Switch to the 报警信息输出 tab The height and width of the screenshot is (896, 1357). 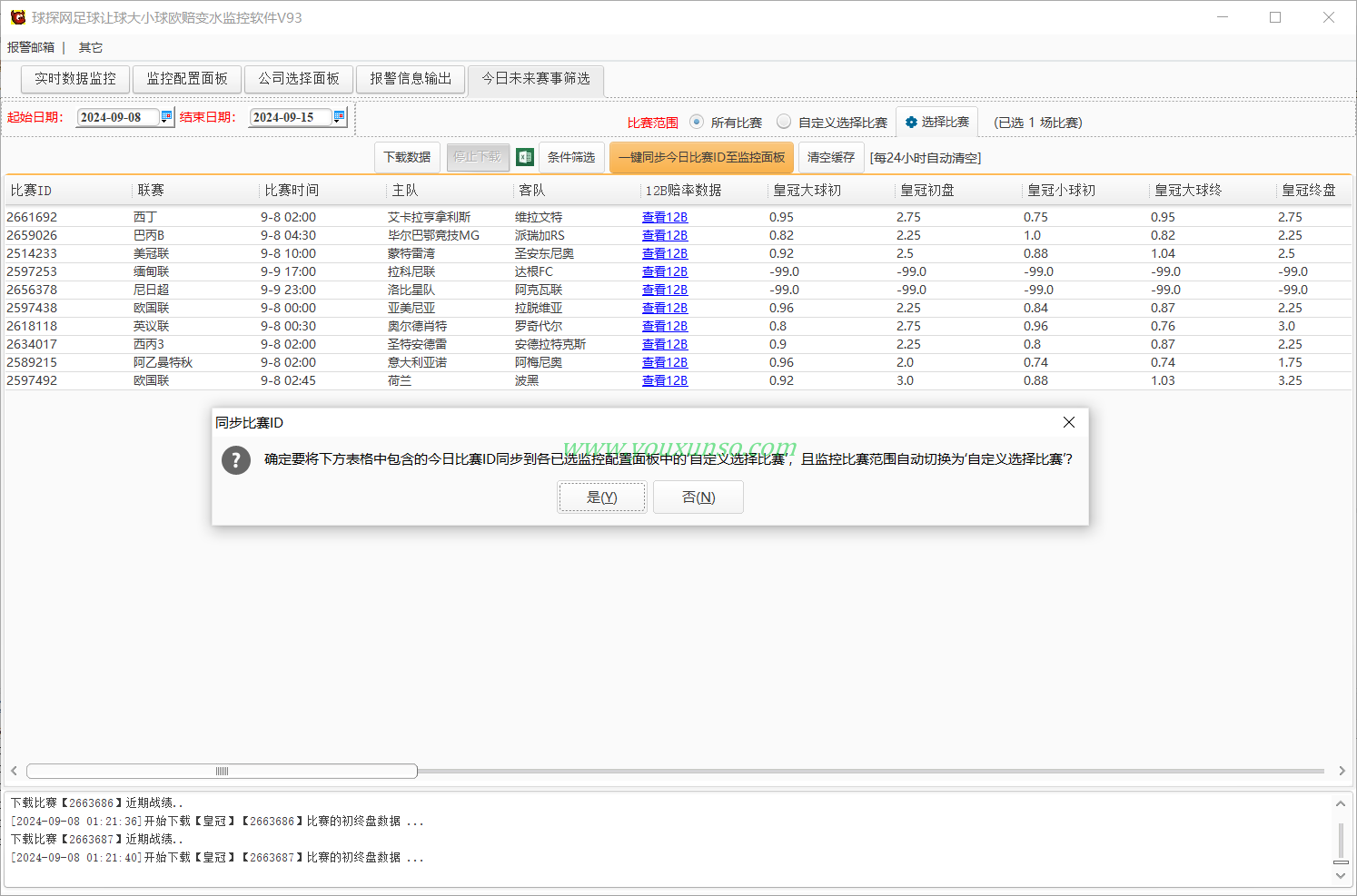pos(411,79)
